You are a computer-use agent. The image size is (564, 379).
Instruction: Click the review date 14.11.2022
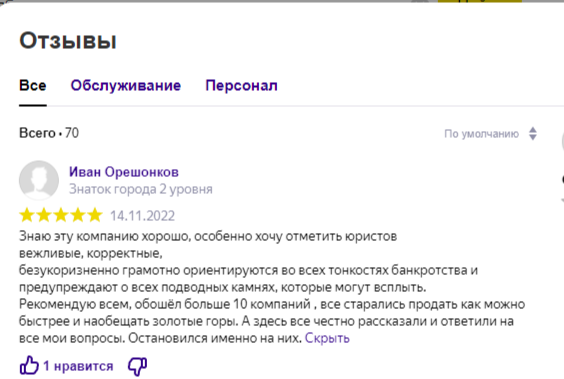pos(142,216)
